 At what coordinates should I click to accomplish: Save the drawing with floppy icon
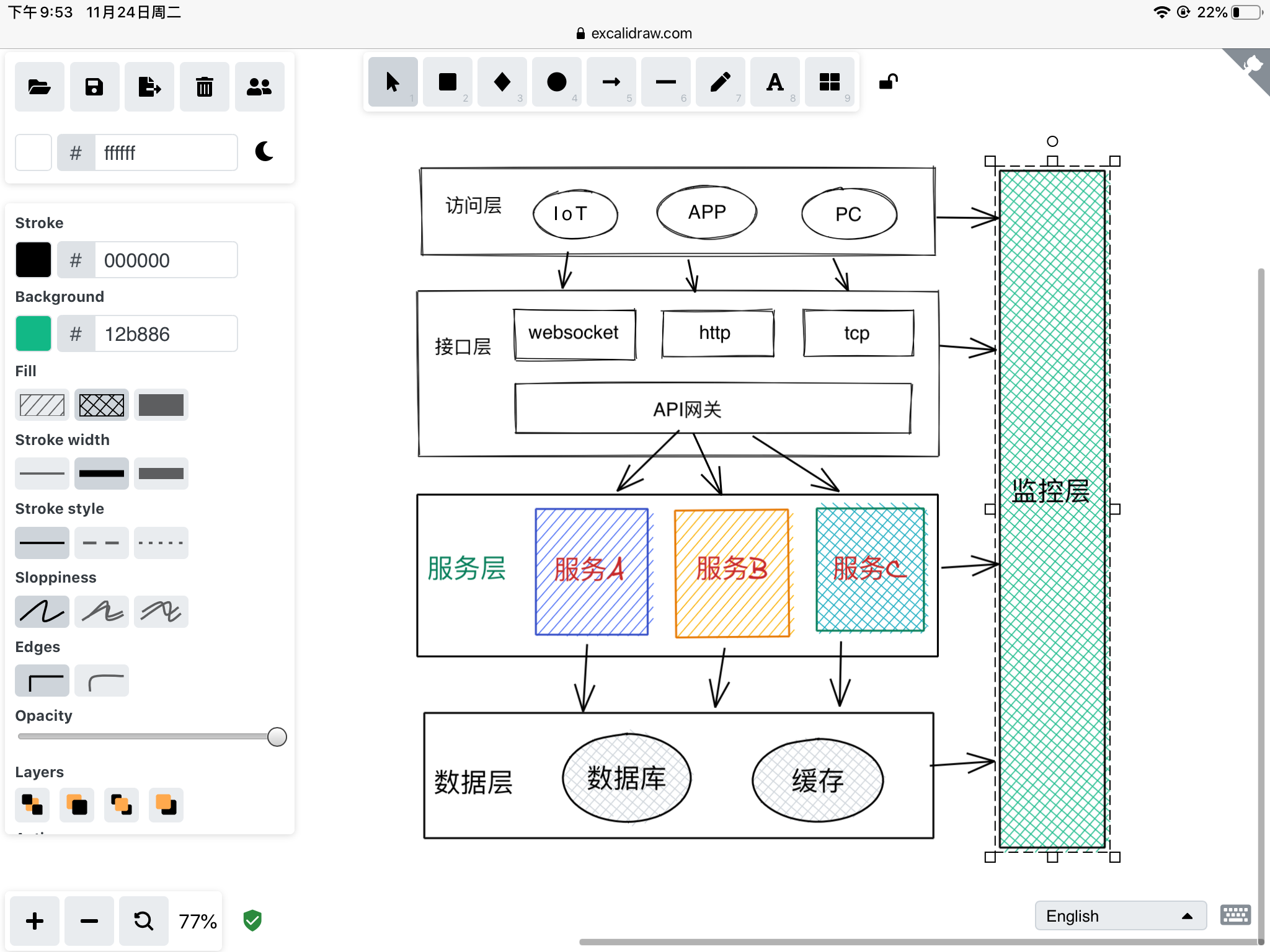tap(94, 87)
